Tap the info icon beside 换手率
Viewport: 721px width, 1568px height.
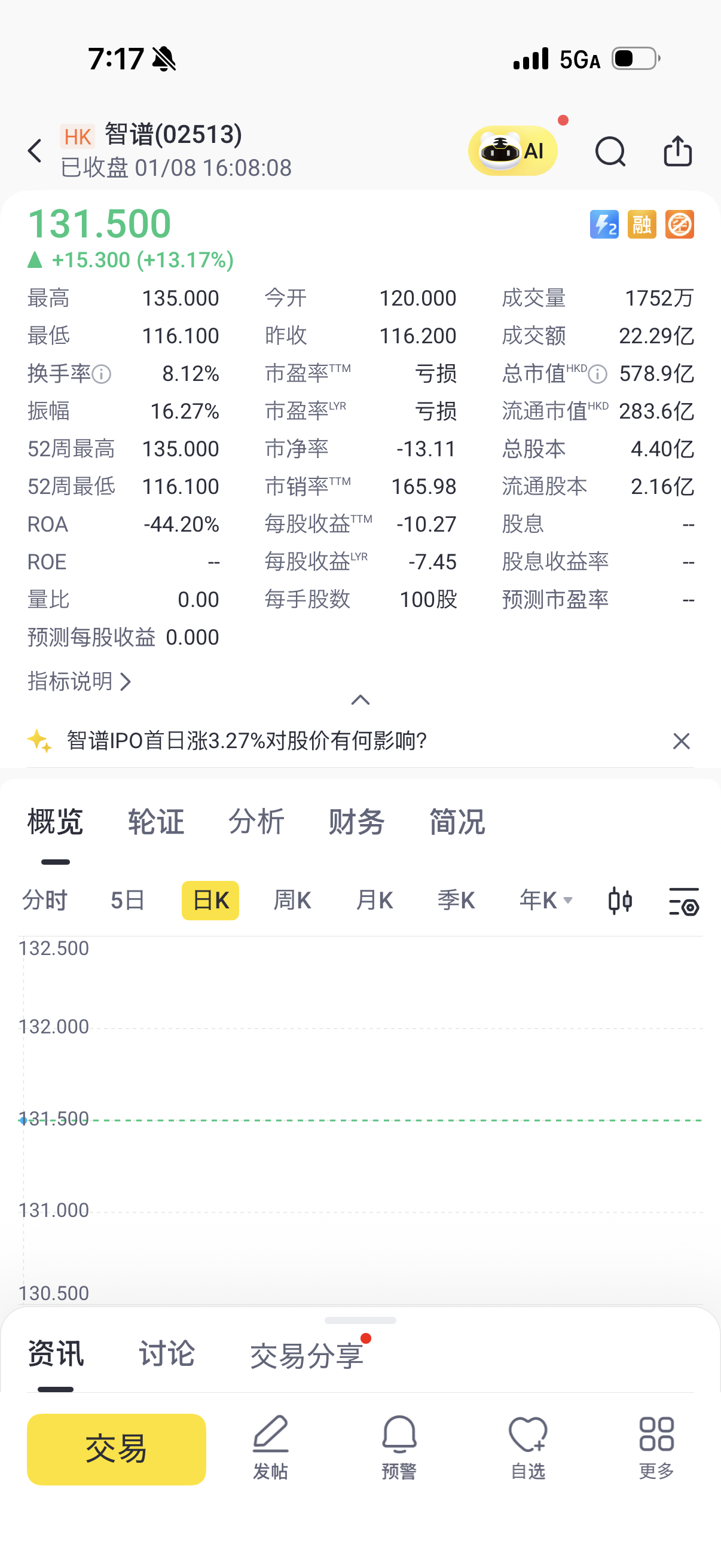coord(102,374)
